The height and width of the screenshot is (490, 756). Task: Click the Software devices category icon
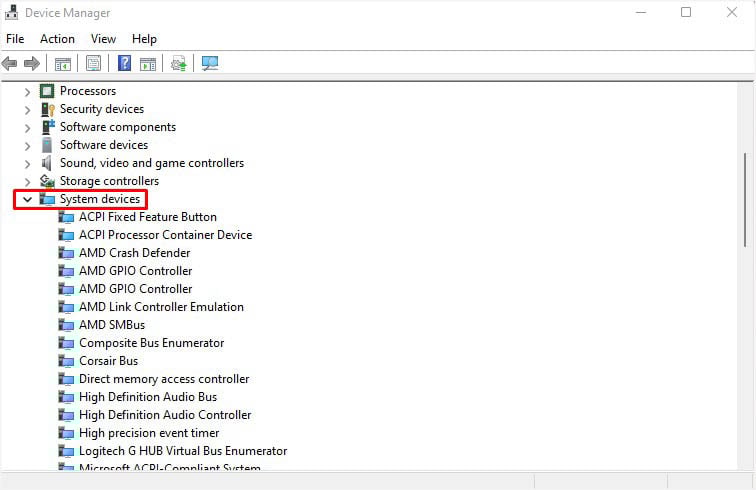[47, 145]
